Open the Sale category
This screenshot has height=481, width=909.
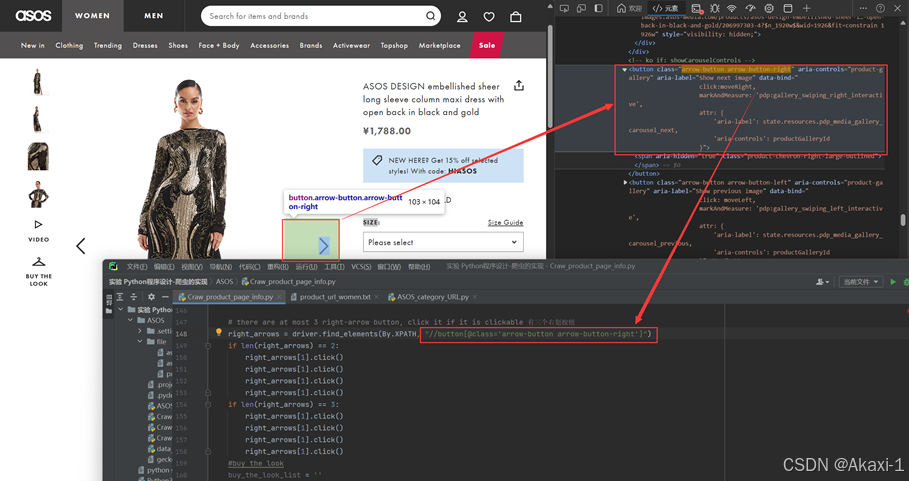pos(487,45)
